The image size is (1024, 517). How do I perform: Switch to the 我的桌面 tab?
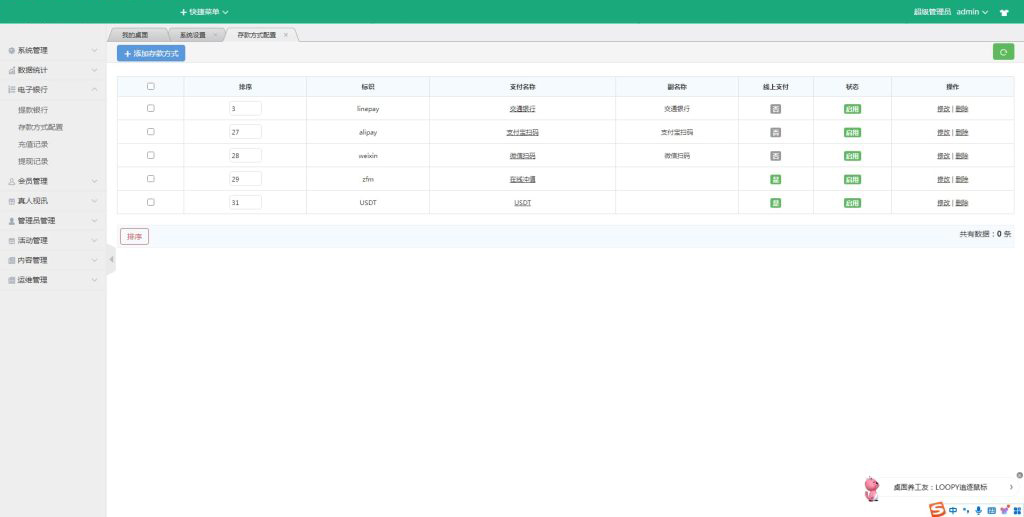(134, 35)
